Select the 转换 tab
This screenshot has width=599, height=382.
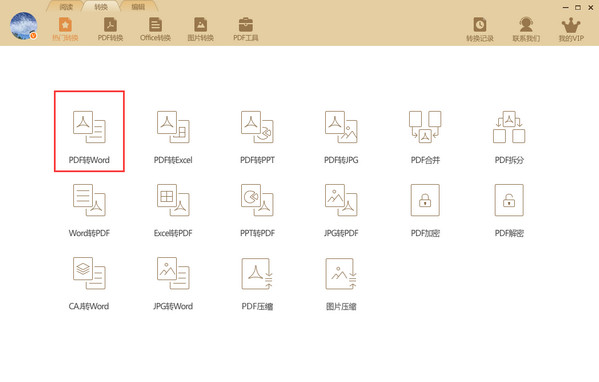[101, 6]
